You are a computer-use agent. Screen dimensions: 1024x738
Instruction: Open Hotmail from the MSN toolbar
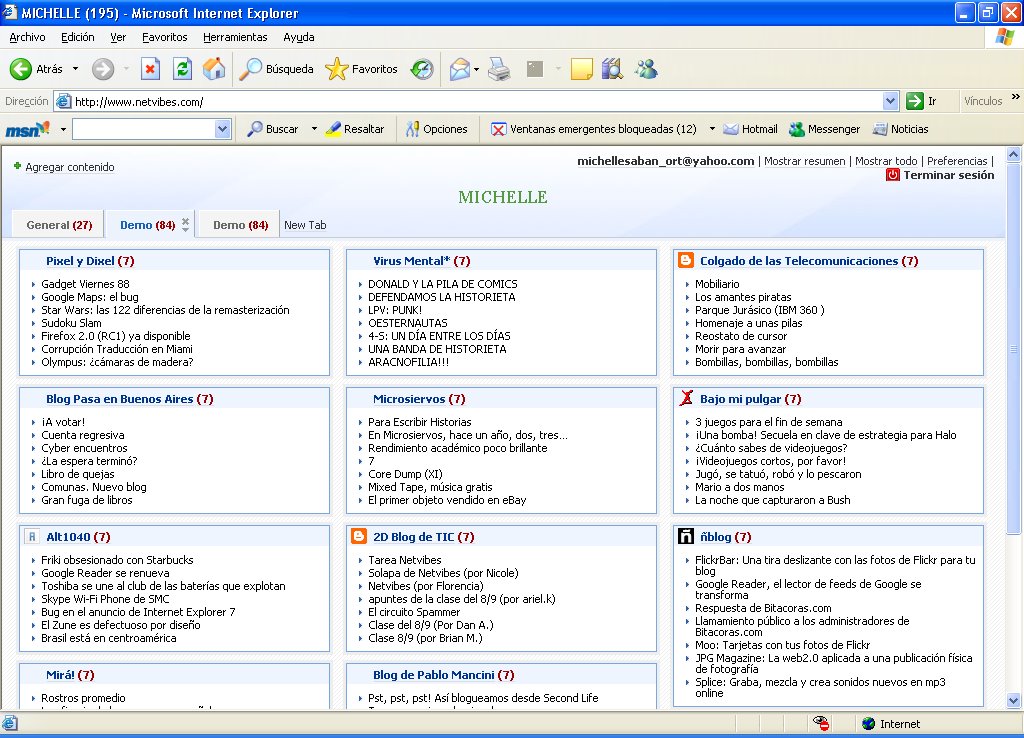coord(750,129)
